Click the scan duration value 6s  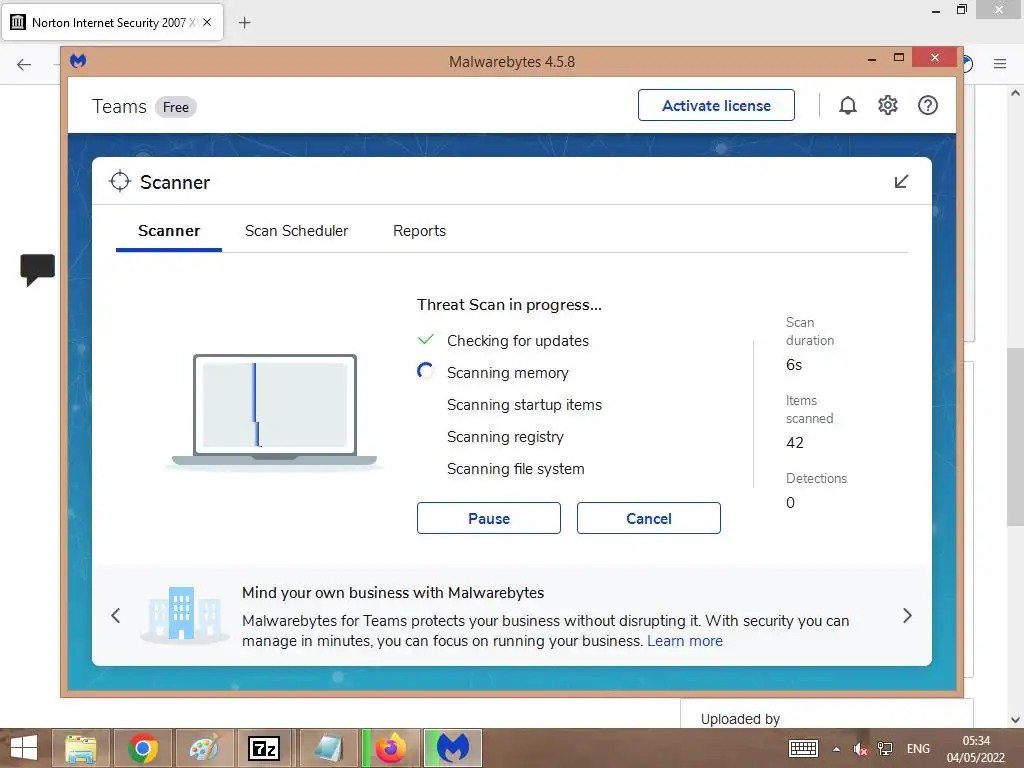pyautogui.click(x=794, y=365)
